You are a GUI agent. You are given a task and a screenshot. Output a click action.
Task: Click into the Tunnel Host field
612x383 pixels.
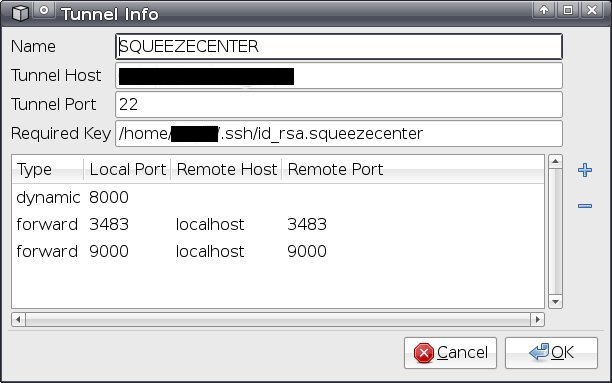point(339,76)
